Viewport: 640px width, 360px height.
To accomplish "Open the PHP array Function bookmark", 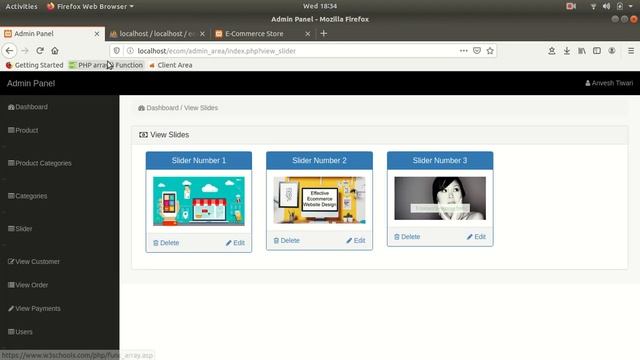I will click(106, 65).
